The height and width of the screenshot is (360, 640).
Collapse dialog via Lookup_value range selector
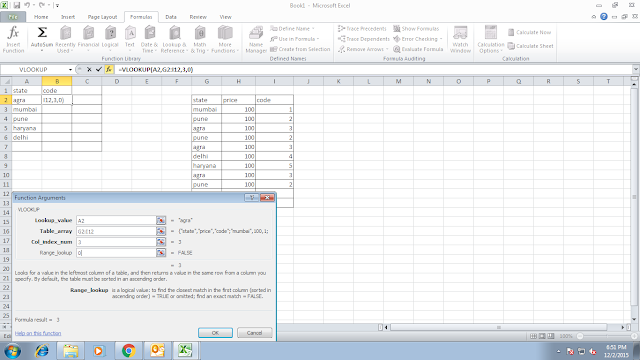tap(161, 220)
